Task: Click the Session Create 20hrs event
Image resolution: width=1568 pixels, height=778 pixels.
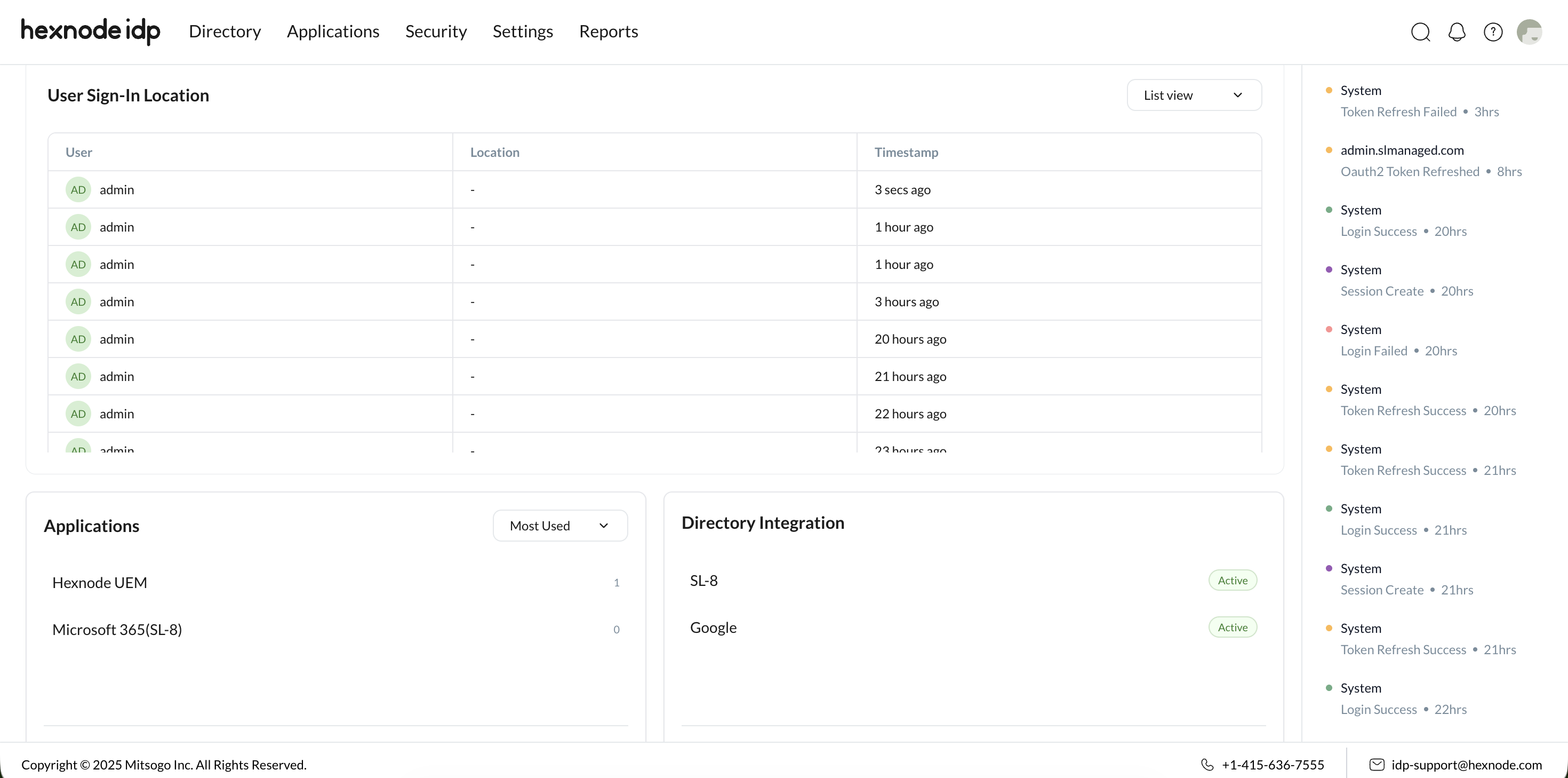Action: [1407, 291]
